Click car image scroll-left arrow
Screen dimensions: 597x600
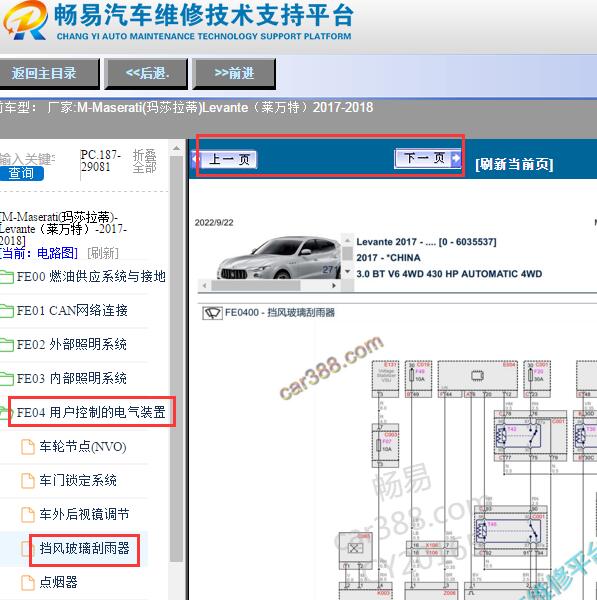click(205, 285)
